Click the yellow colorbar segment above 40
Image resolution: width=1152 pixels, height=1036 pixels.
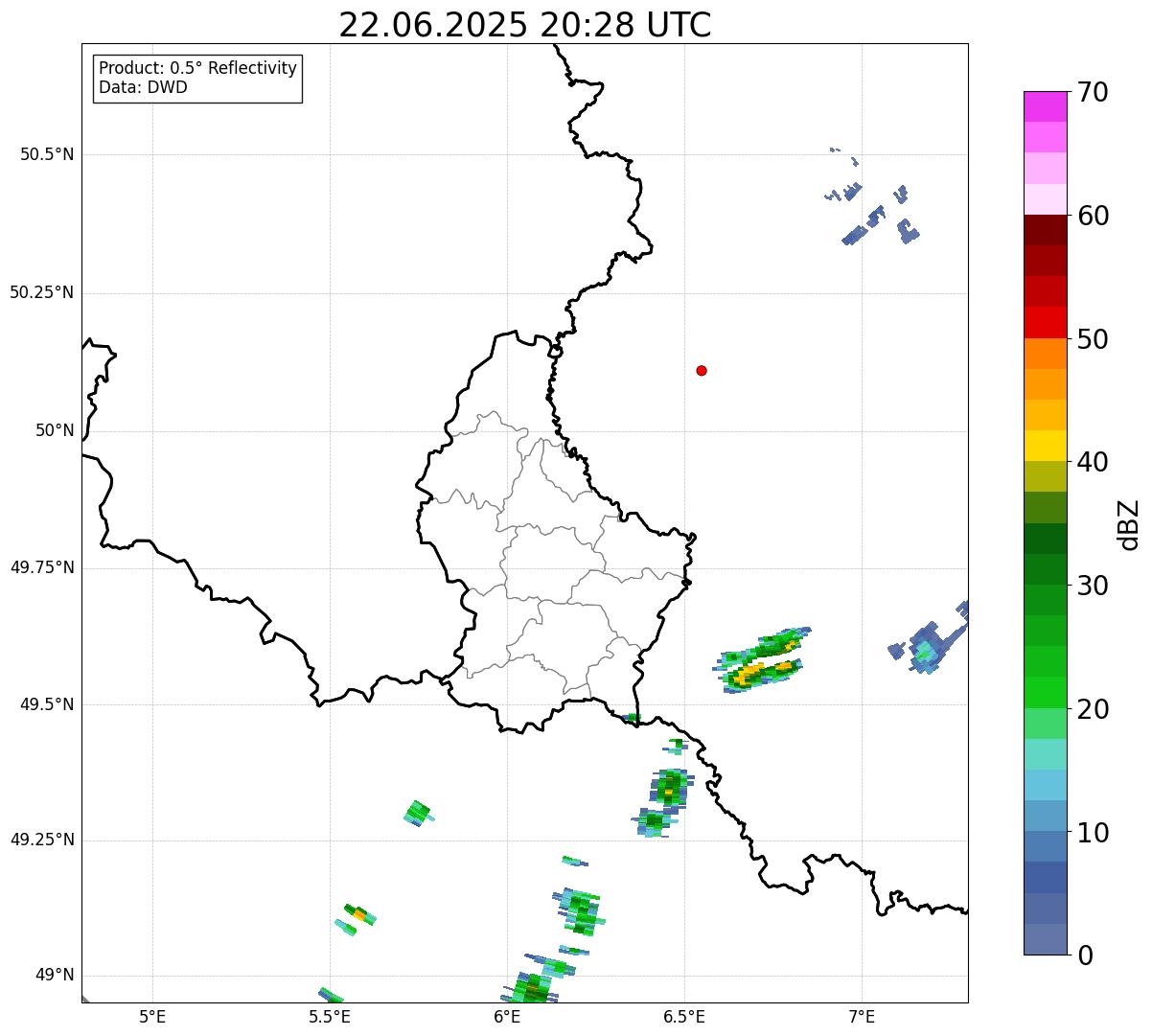(1045, 446)
